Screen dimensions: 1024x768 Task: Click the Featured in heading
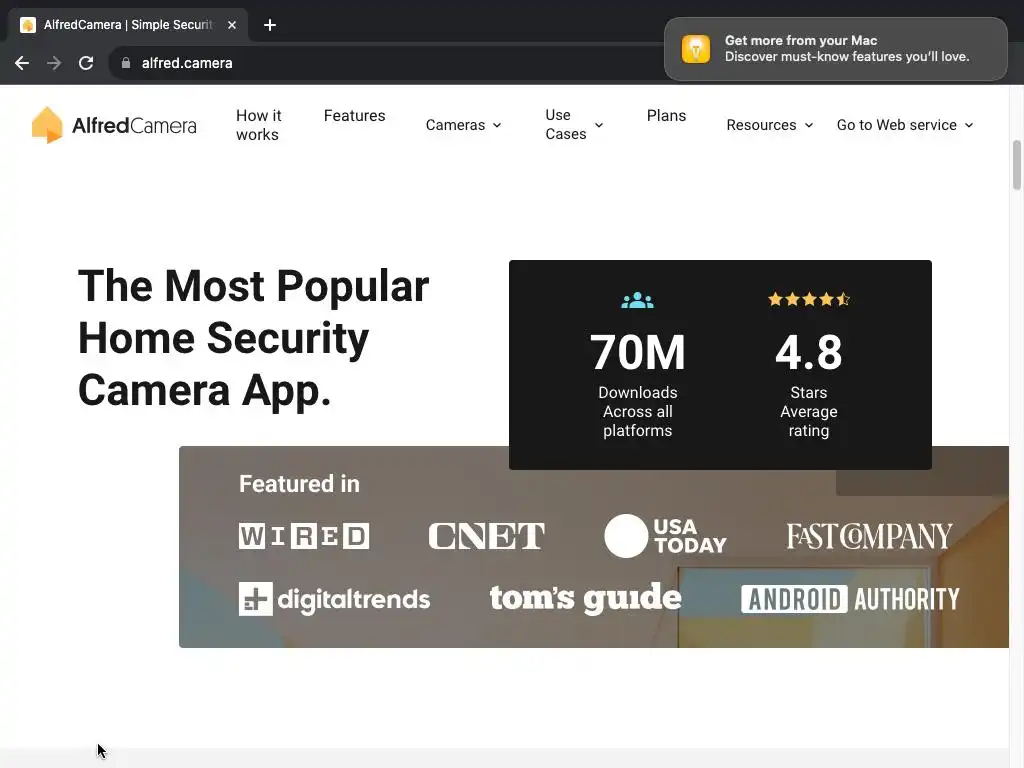pos(299,484)
